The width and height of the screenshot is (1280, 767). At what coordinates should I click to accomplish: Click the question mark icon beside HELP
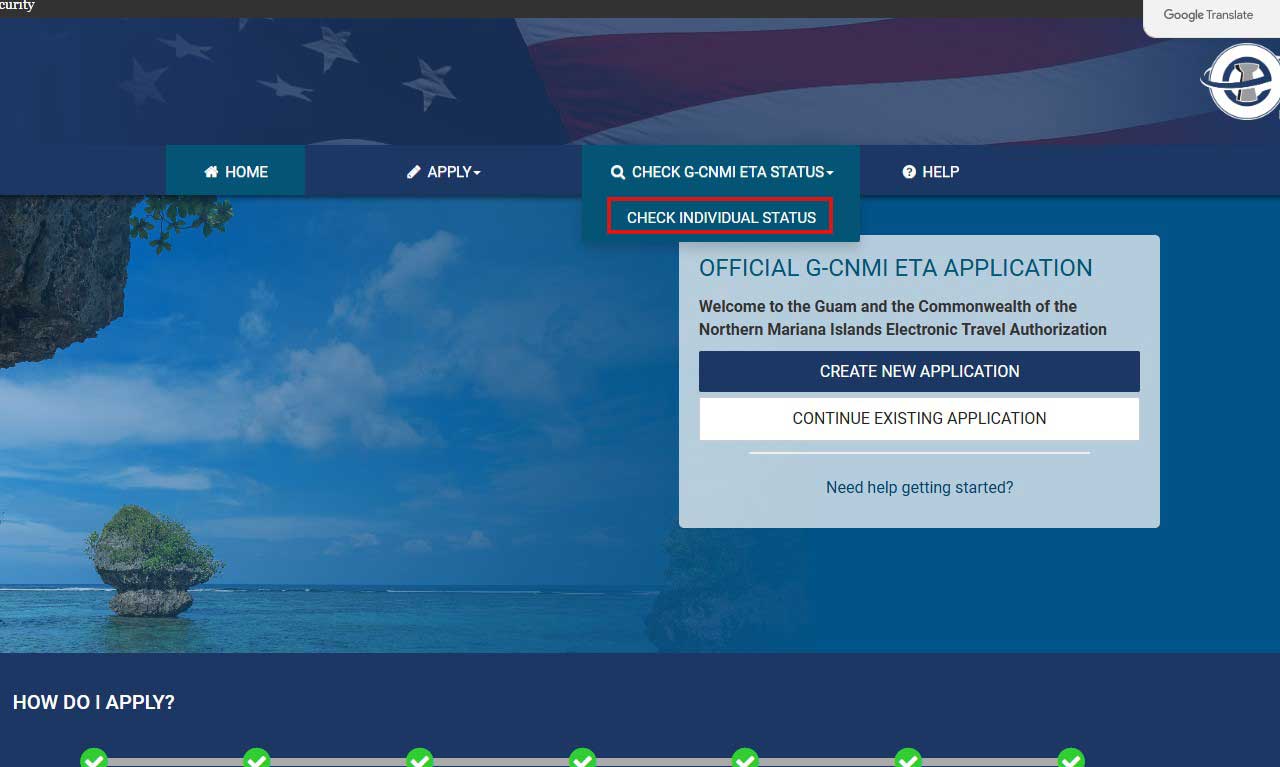click(909, 172)
